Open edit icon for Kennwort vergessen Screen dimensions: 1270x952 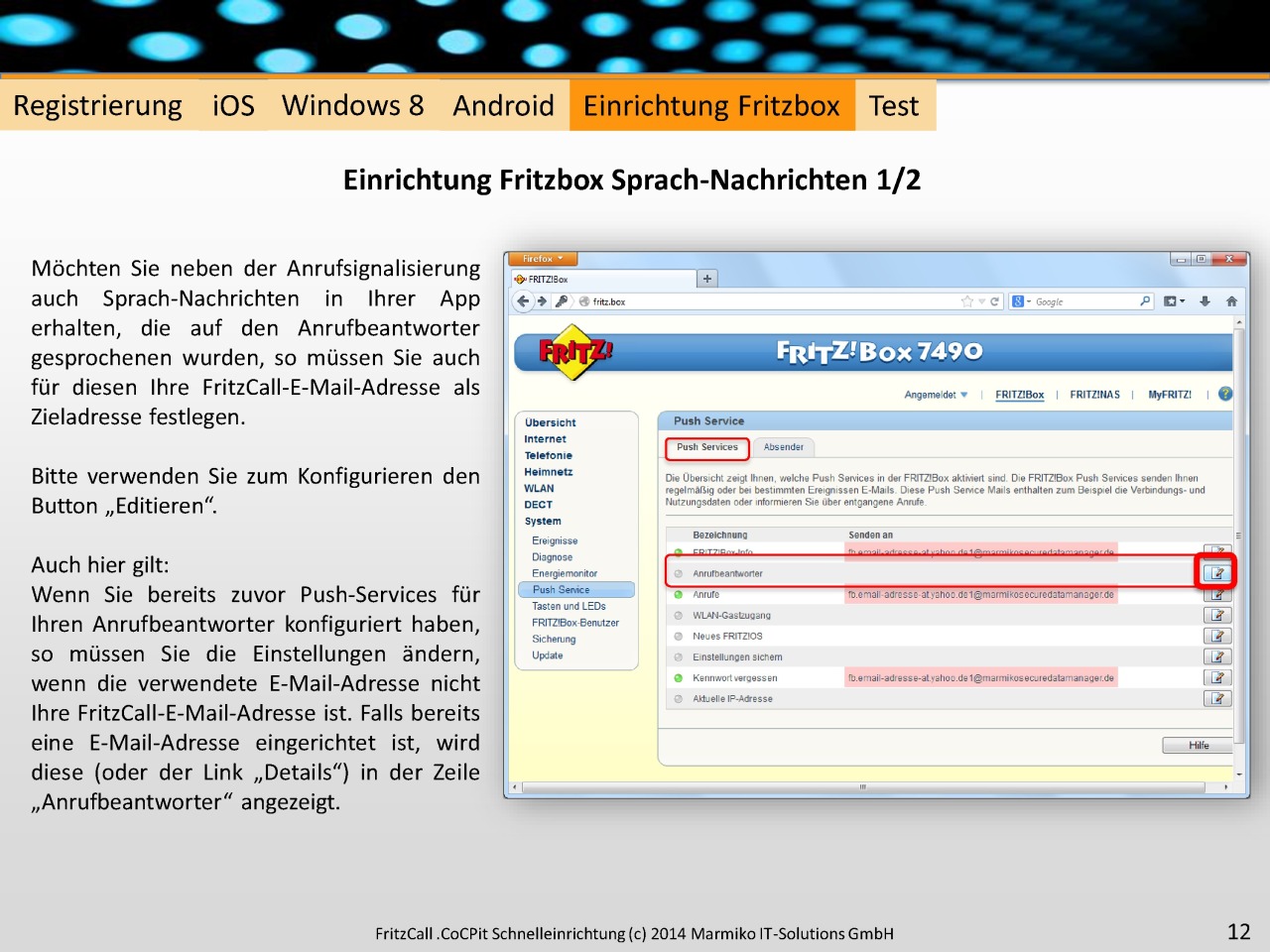click(1216, 678)
